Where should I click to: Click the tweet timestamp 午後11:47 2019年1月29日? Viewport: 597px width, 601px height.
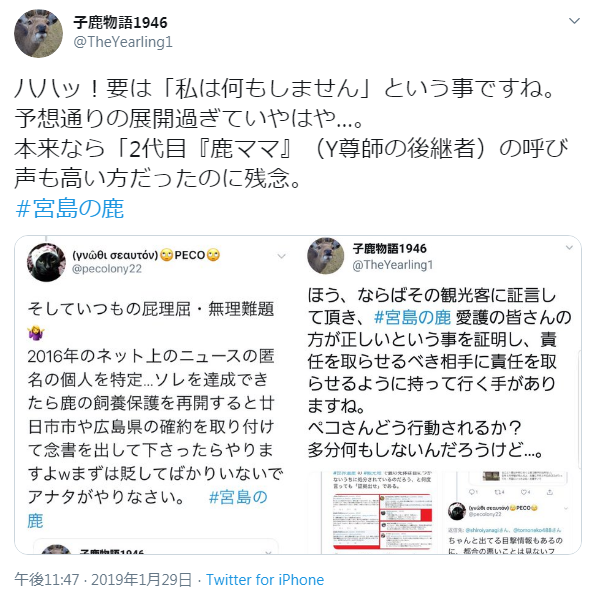tap(103, 580)
